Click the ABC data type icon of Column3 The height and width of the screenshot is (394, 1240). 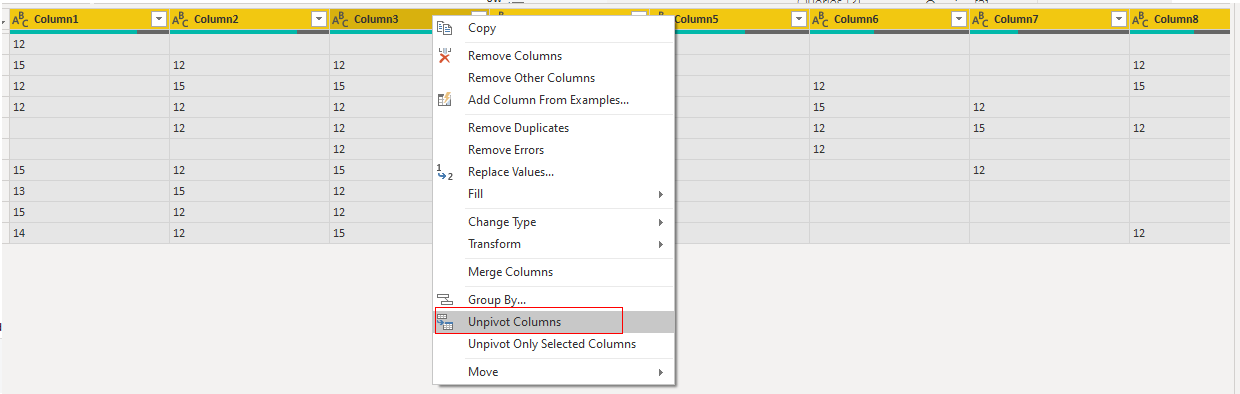coord(340,19)
